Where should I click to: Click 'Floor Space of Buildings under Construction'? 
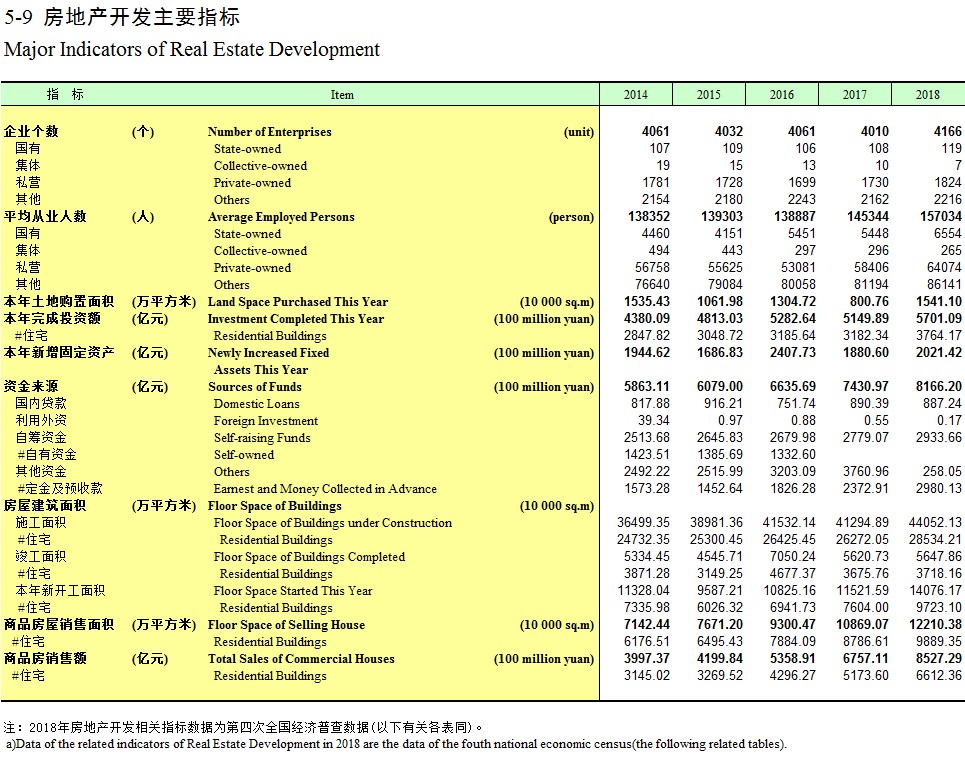point(333,523)
